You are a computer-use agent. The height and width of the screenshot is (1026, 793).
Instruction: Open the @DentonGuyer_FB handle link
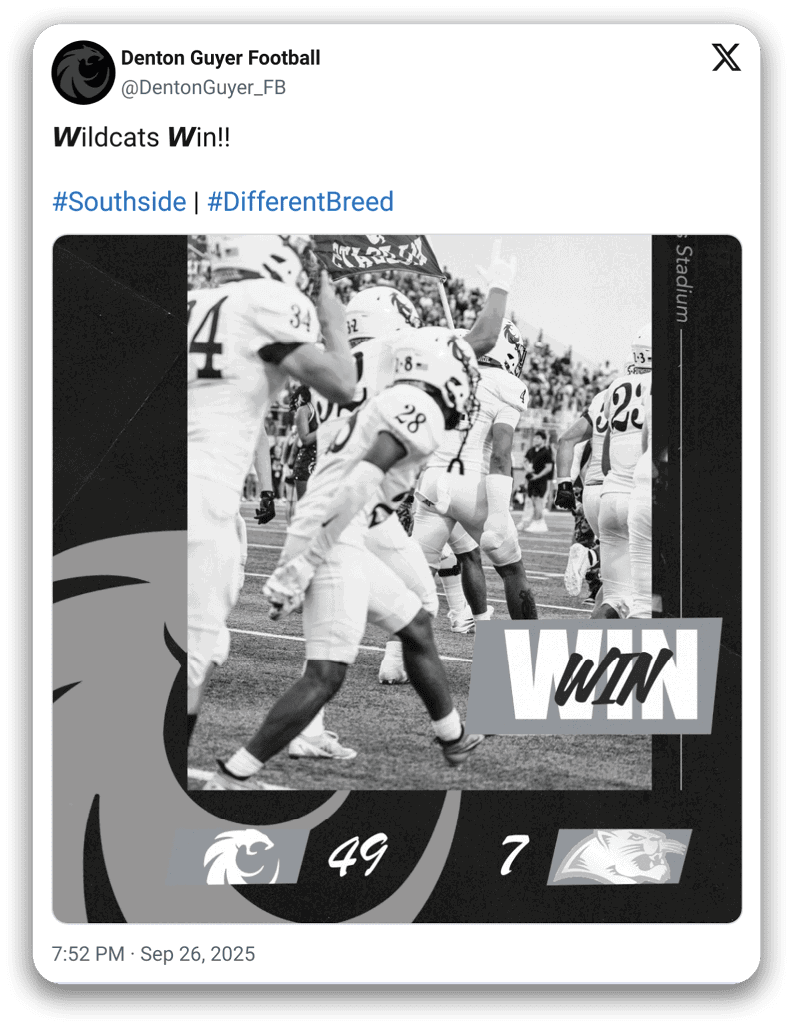pyautogui.click(x=203, y=87)
